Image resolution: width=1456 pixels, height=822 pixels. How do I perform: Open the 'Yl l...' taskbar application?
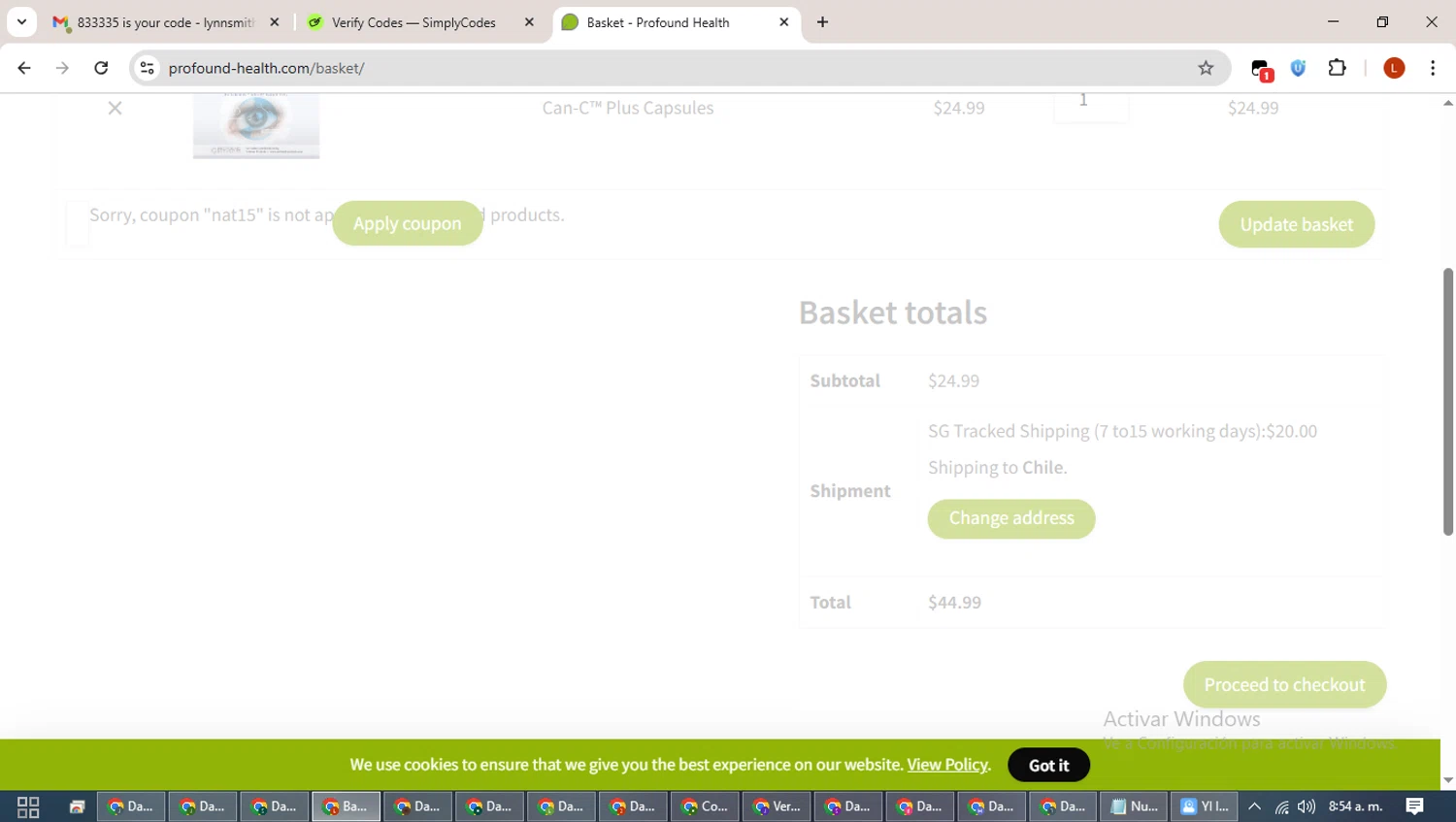coord(1205,806)
